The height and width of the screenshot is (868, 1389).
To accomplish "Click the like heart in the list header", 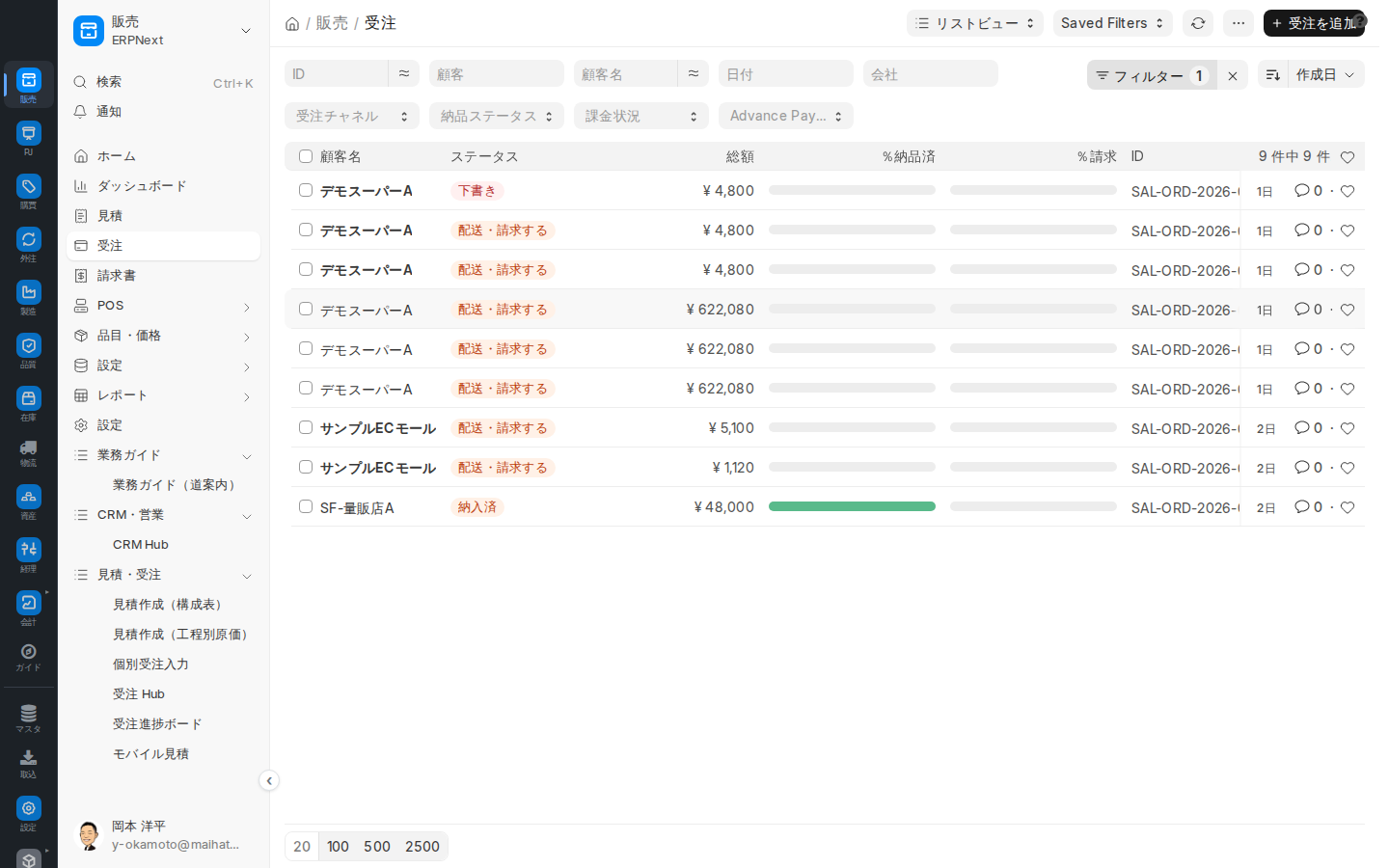I will point(1348,157).
